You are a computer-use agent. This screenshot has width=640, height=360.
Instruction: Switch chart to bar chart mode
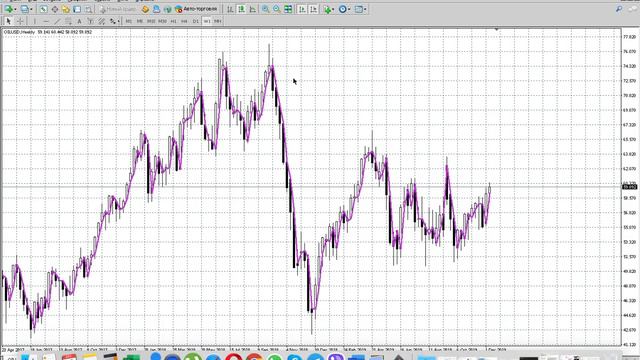click(230, 9)
